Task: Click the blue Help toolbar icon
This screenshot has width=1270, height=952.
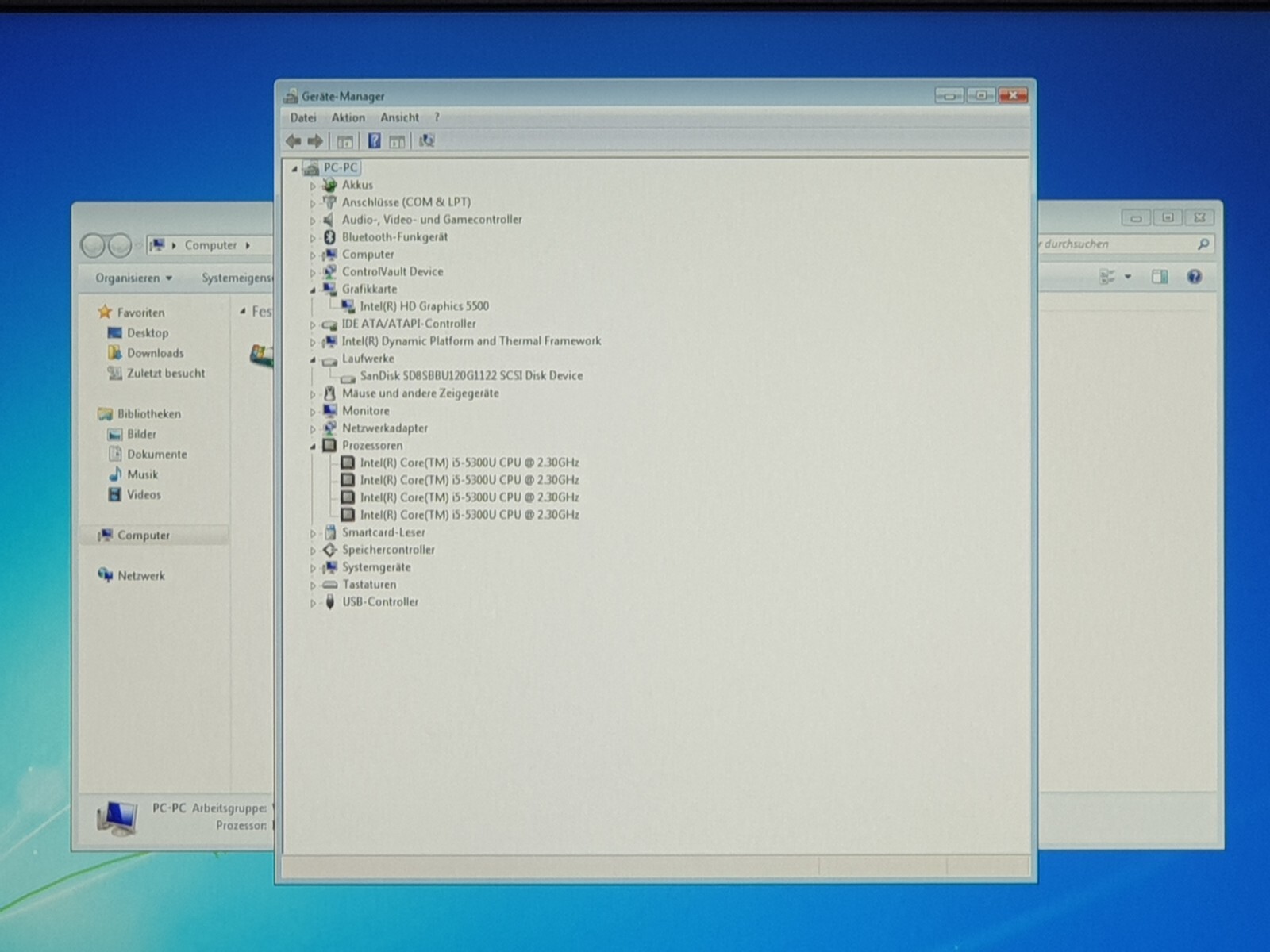Action: click(374, 141)
